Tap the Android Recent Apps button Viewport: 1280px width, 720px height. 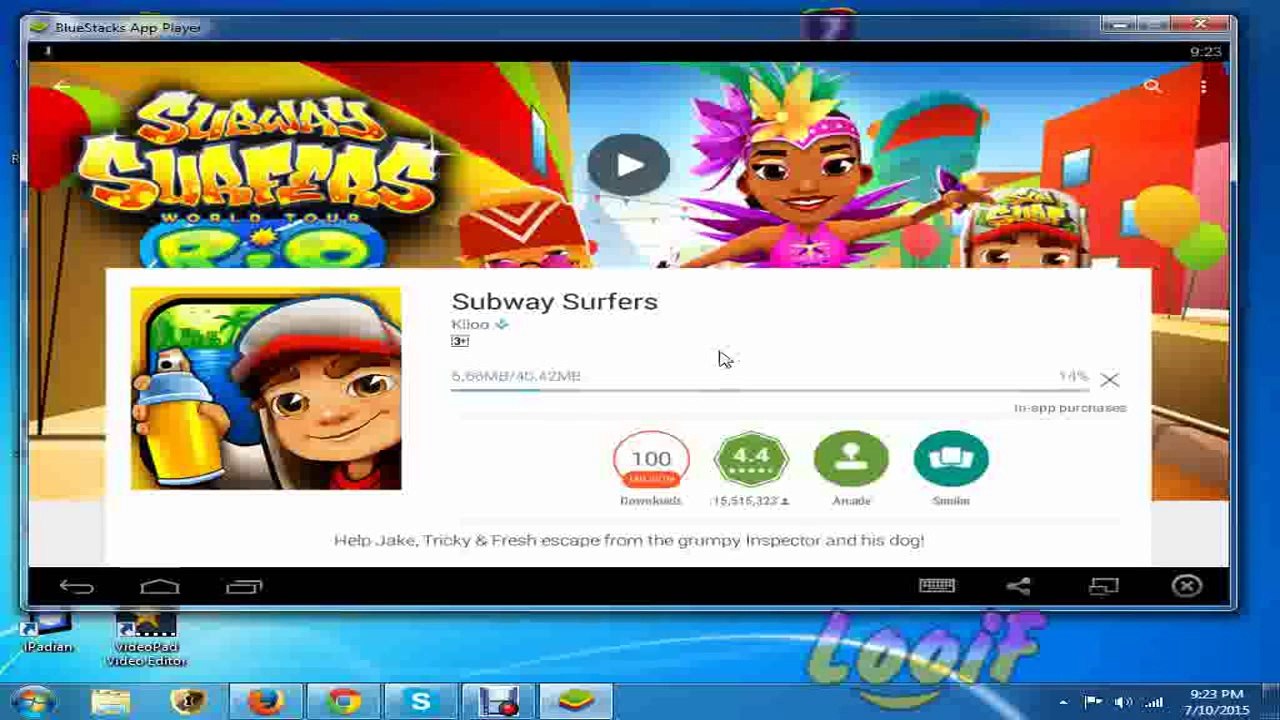tap(244, 587)
